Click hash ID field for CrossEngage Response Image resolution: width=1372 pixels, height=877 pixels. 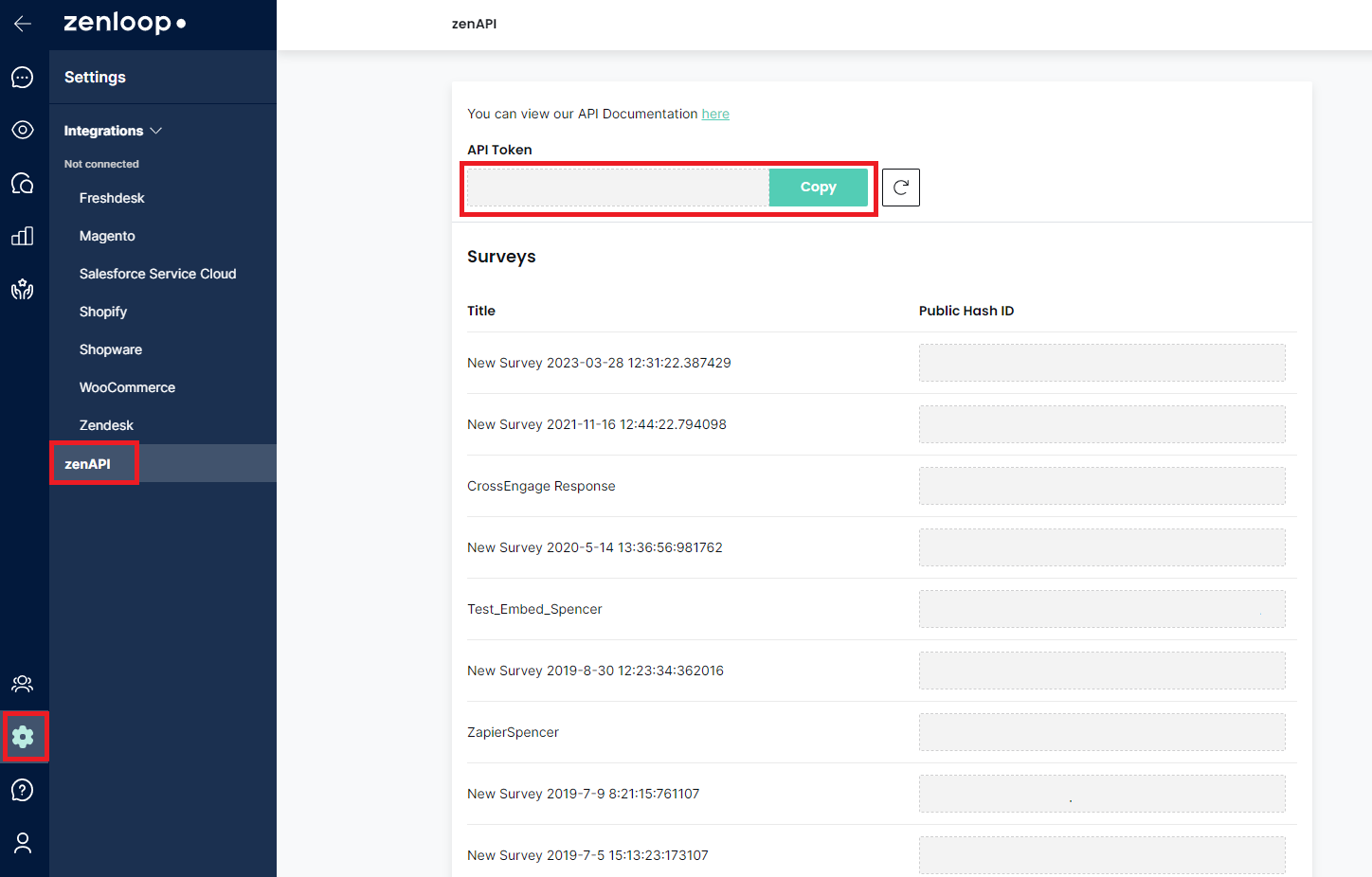tap(1102, 486)
